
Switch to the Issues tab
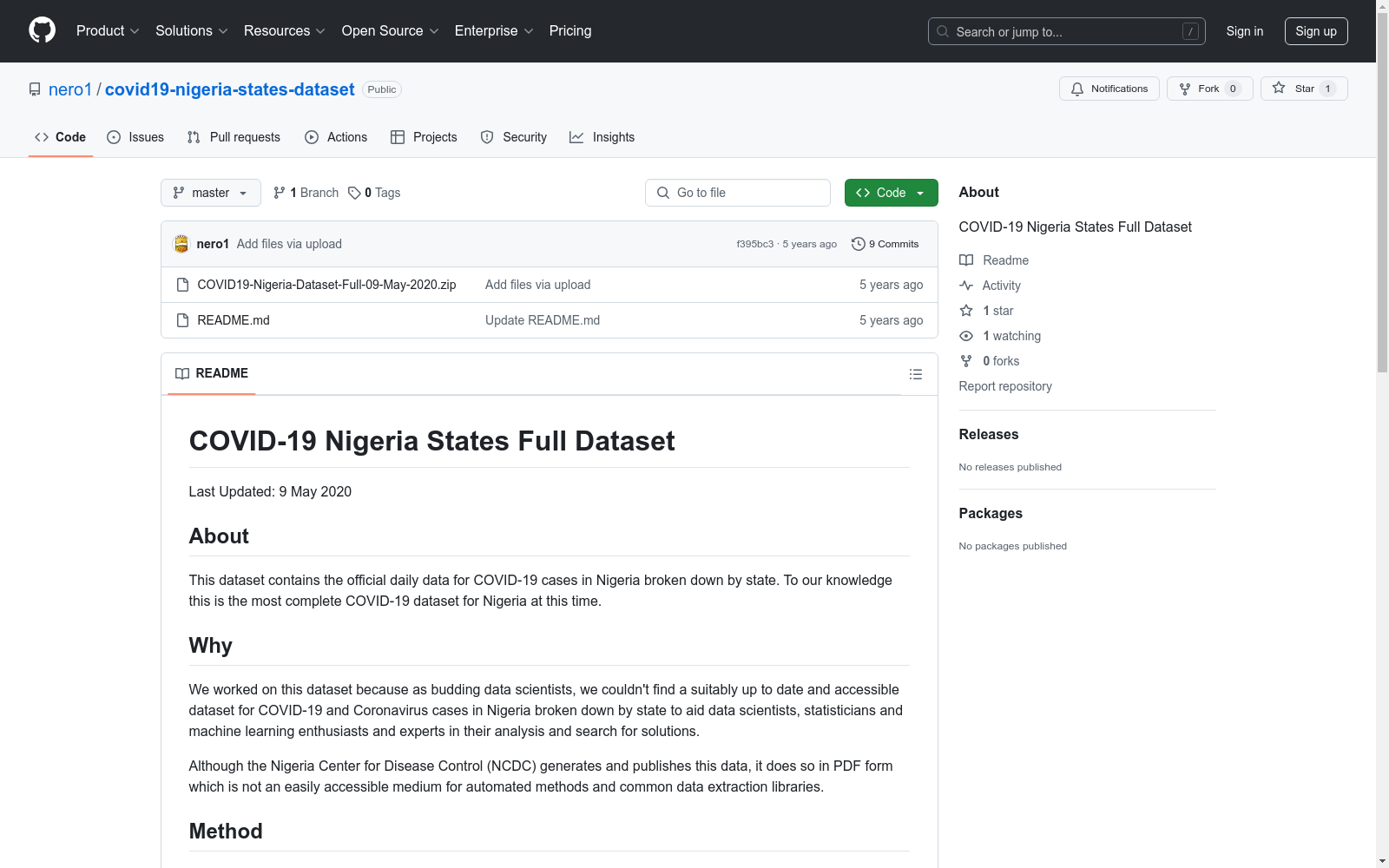point(135,137)
